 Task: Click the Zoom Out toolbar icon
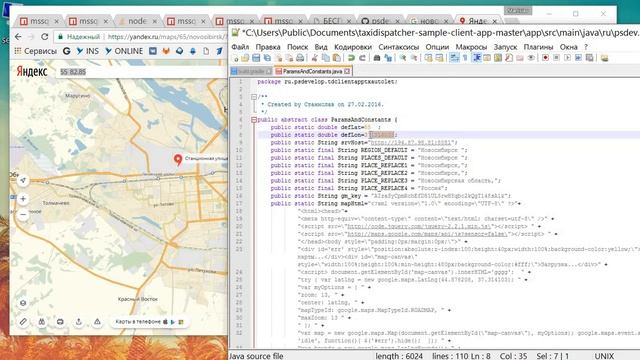coord(414,58)
